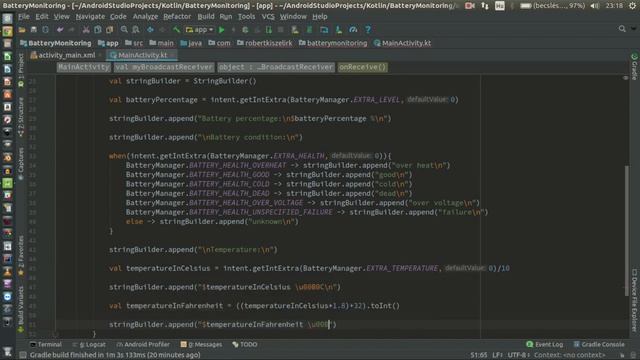Open the Code menu
This screenshot has width=640, height=360.
[118, 16]
